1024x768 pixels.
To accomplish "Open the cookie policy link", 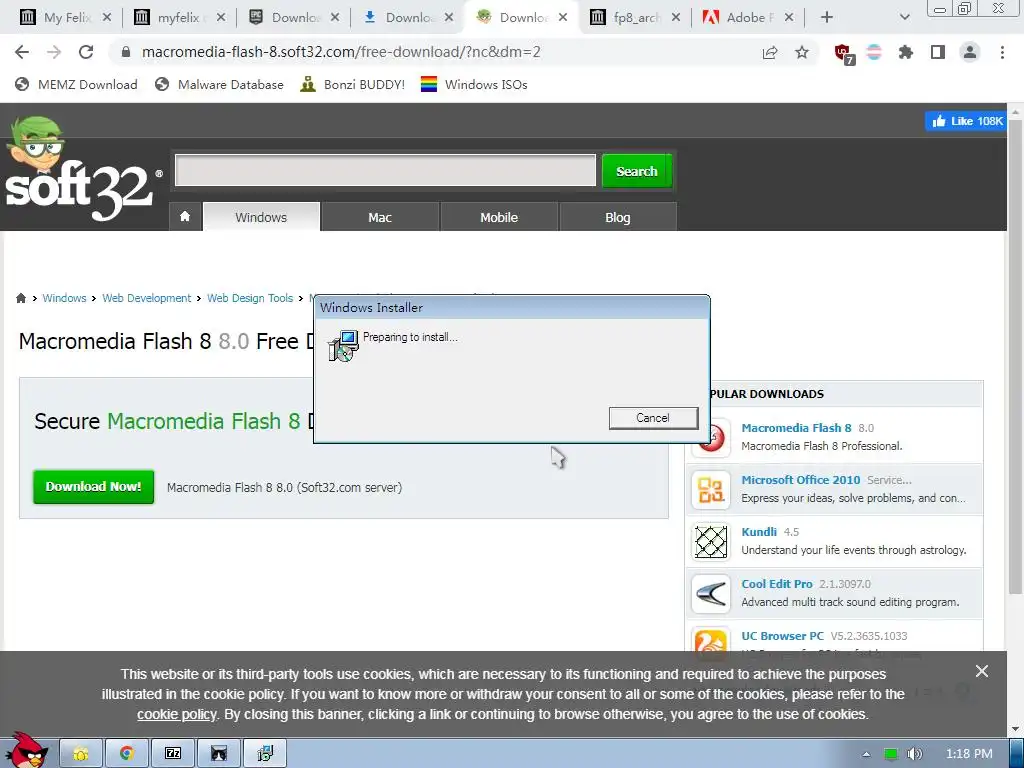I will pos(176,714).
